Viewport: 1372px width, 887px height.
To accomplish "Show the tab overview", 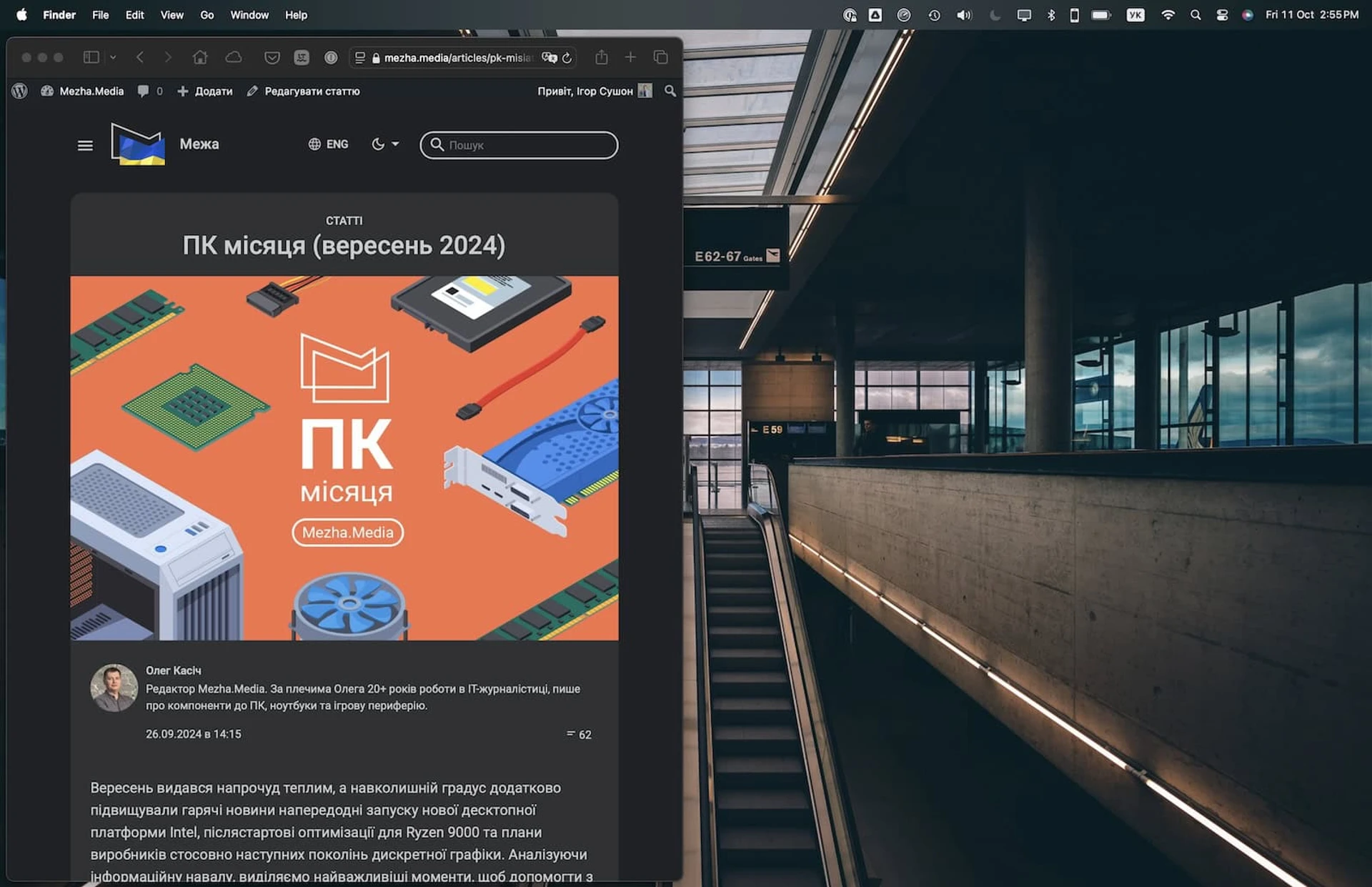I will [x=661, y=57].
